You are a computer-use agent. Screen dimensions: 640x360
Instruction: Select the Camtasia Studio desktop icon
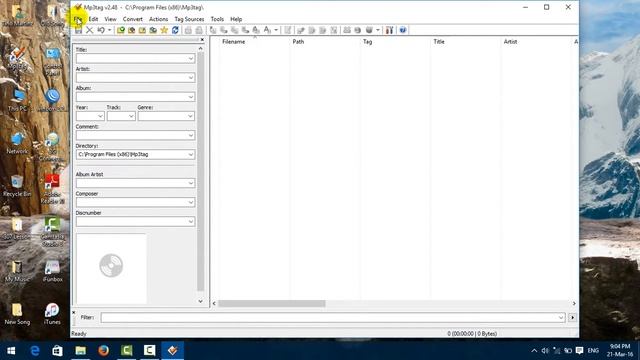[x=52, y=231]
